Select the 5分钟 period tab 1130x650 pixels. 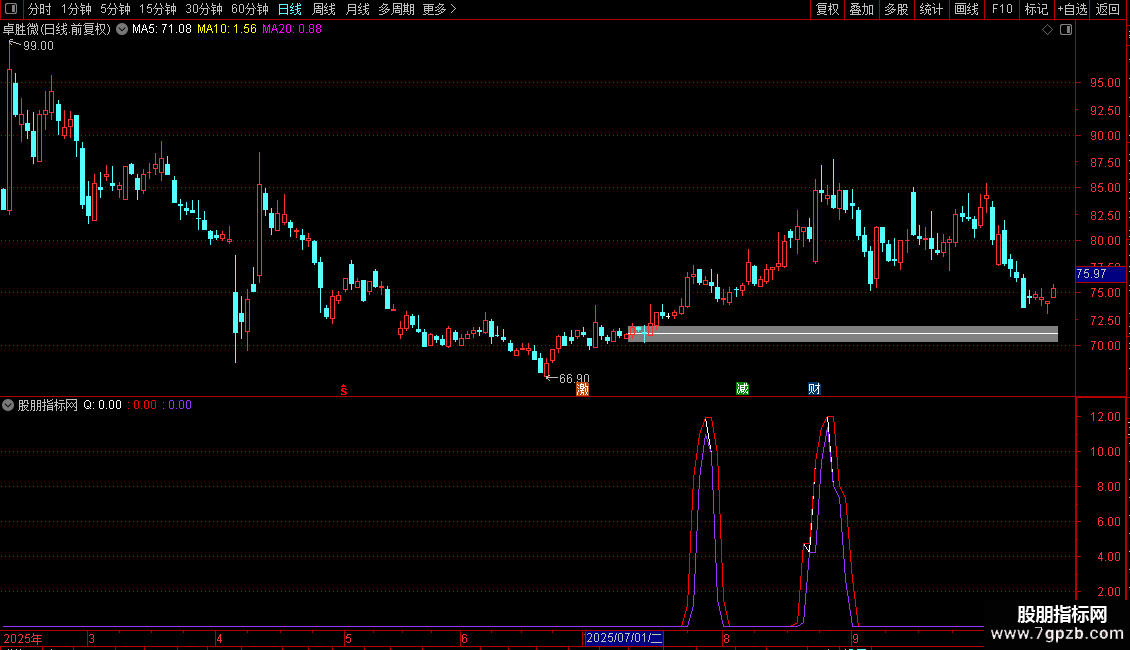(115, 9)
